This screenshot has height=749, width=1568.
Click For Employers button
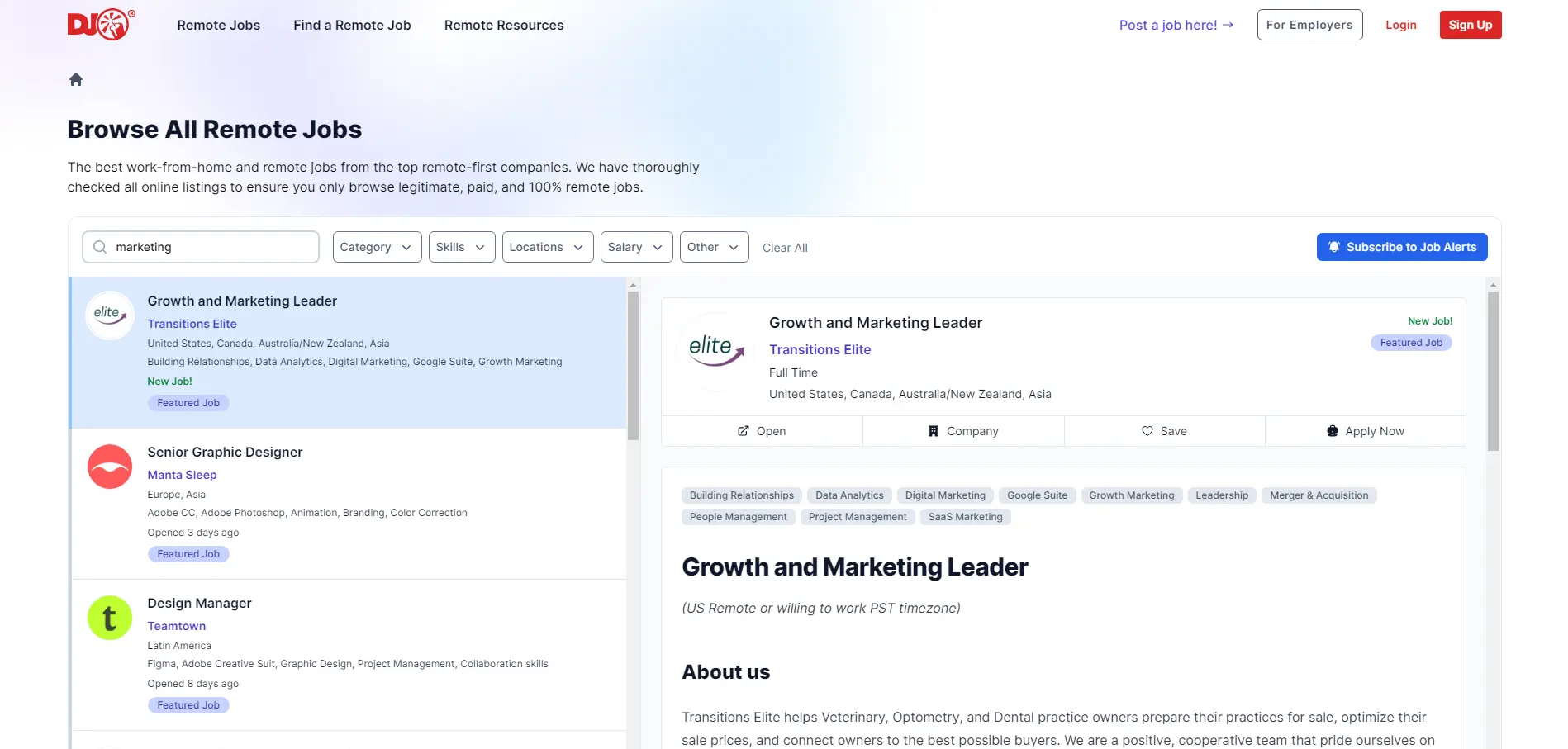pyautogui.click(x=1309, y=25)
